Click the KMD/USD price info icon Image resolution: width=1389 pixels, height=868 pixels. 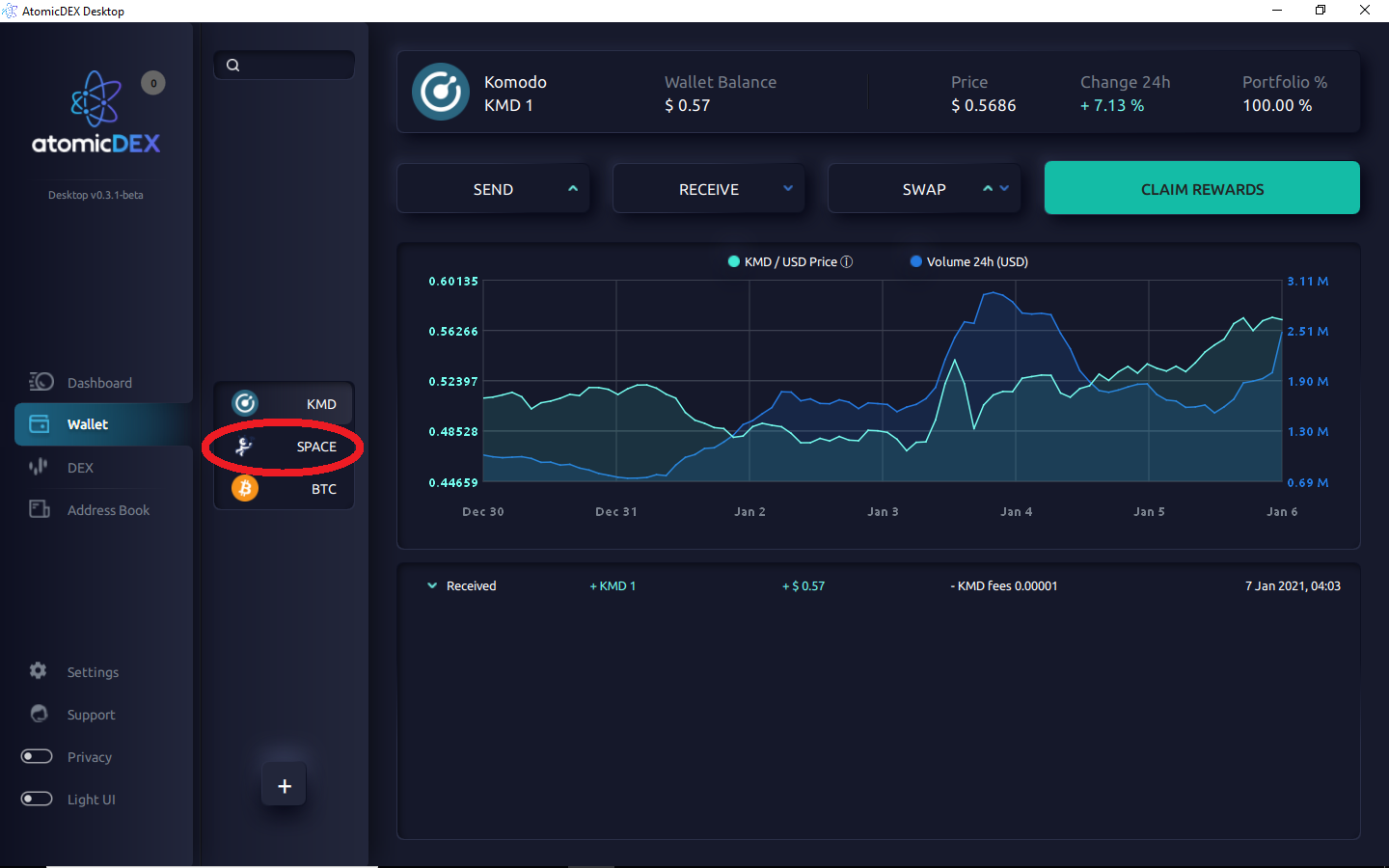pos(847,261)
